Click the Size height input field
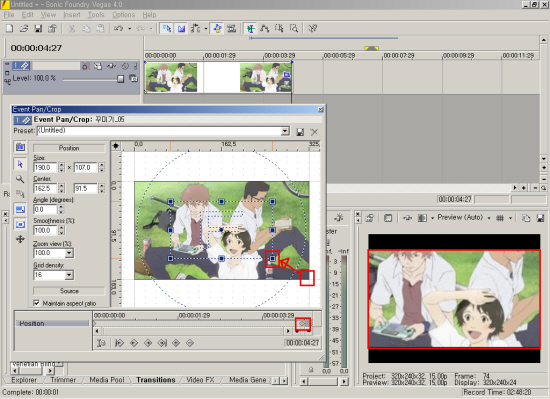 coord(86,168)
